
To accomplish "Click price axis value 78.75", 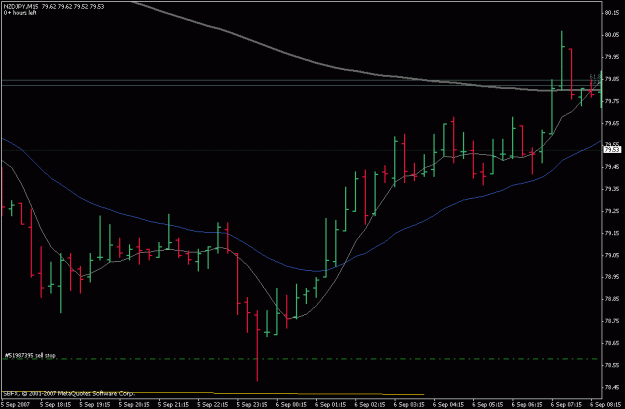I will (612, 321).
